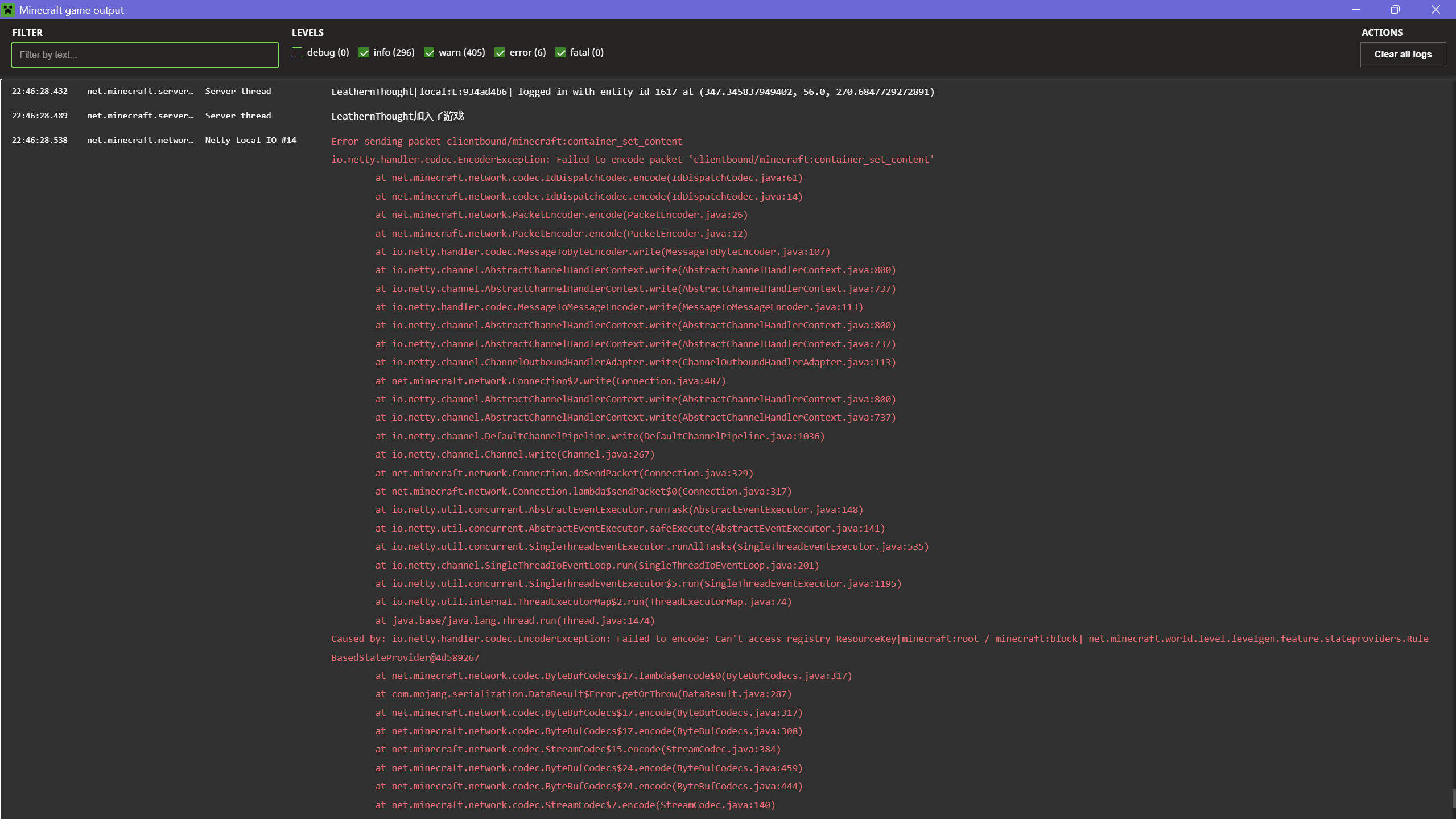Click the Minecraft creeper icon in title bar
The width and height of the screenshot is (1456, 819).
coord(8,10)
